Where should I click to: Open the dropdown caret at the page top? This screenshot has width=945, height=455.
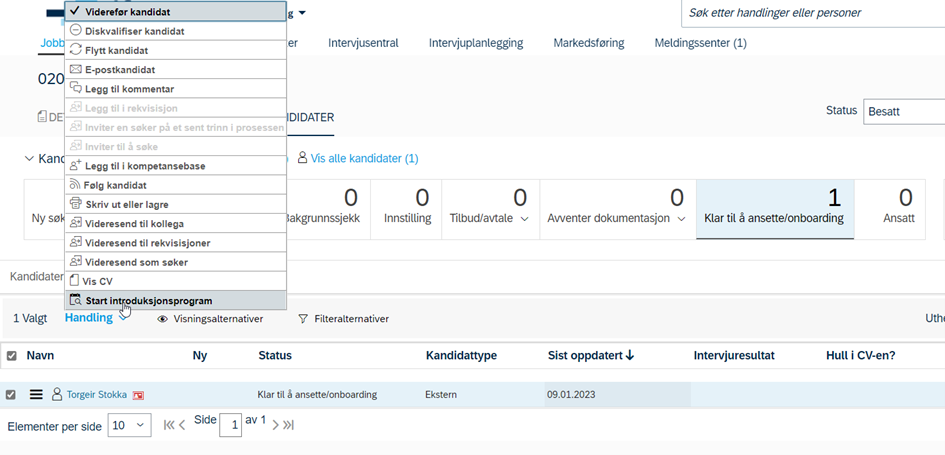click(302, 13)
